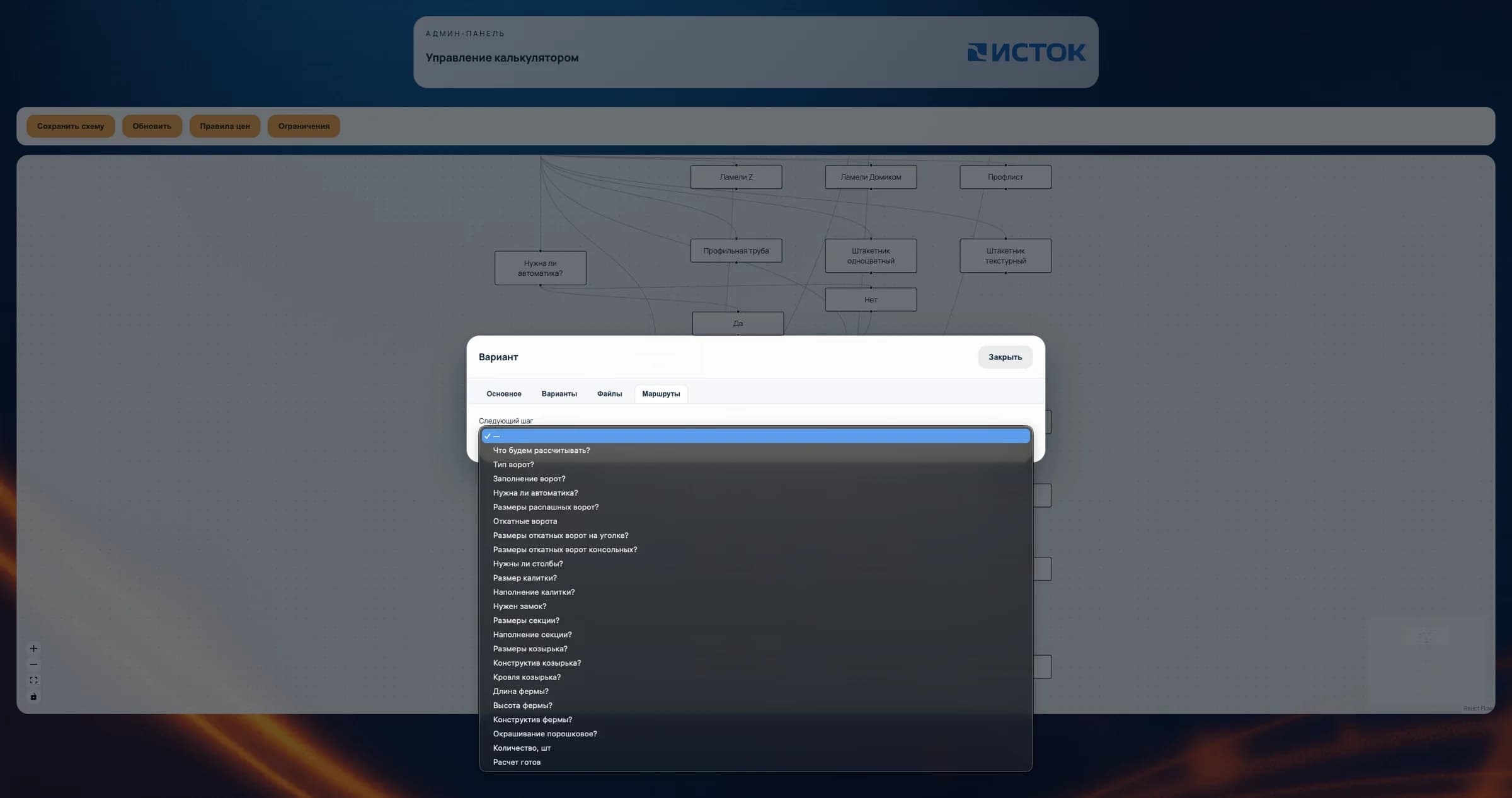
Task: Choose 'Расчет готов' option
Action: point(756,762)
